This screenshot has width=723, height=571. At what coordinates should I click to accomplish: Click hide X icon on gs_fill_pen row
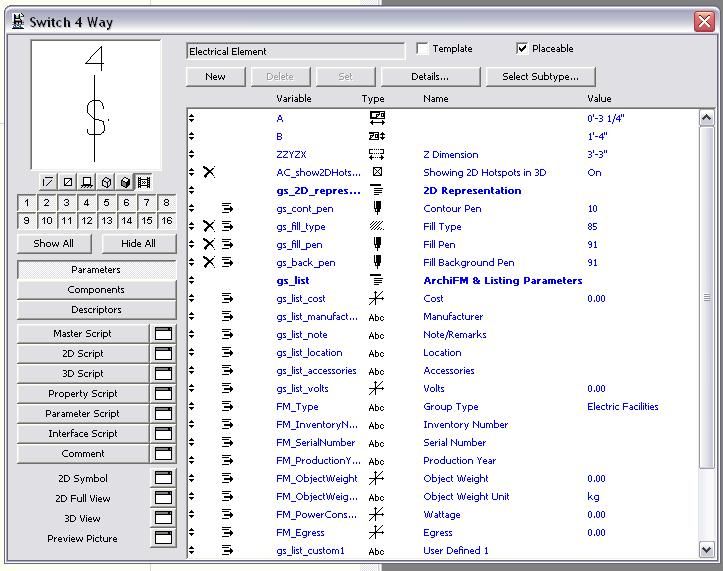(209, 245)
